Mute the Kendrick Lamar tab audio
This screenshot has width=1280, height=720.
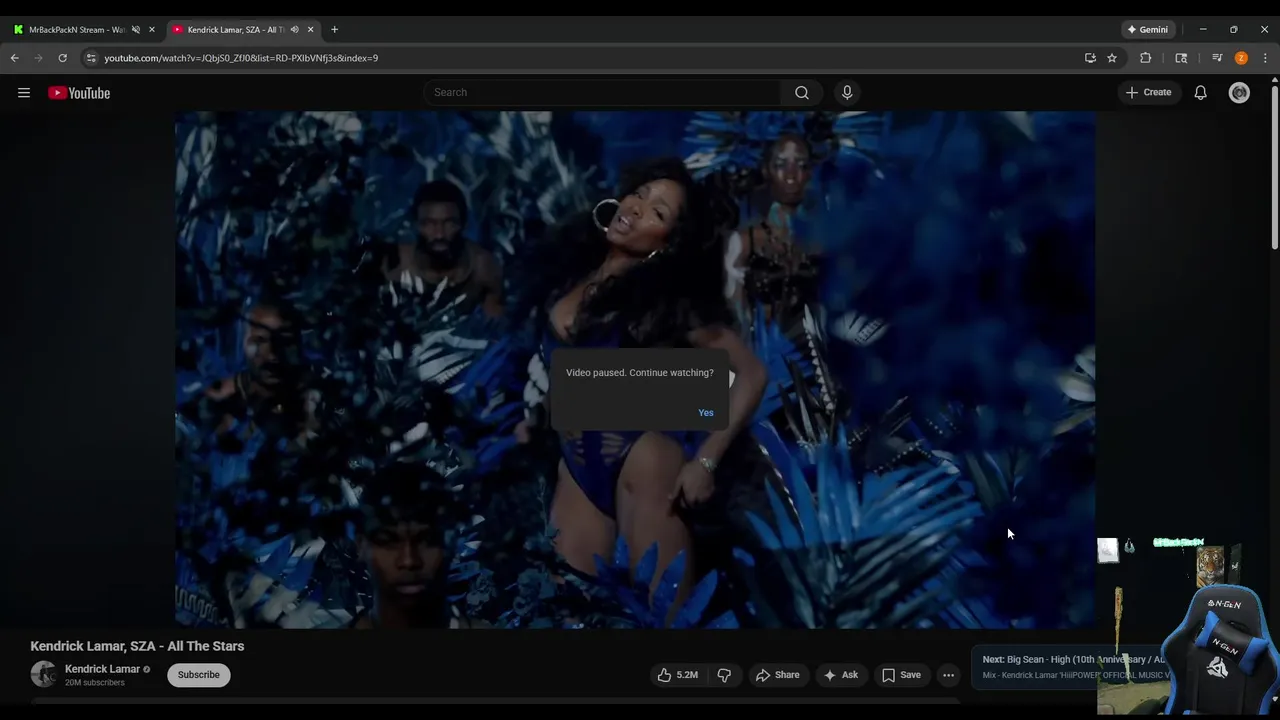(294, 30)
